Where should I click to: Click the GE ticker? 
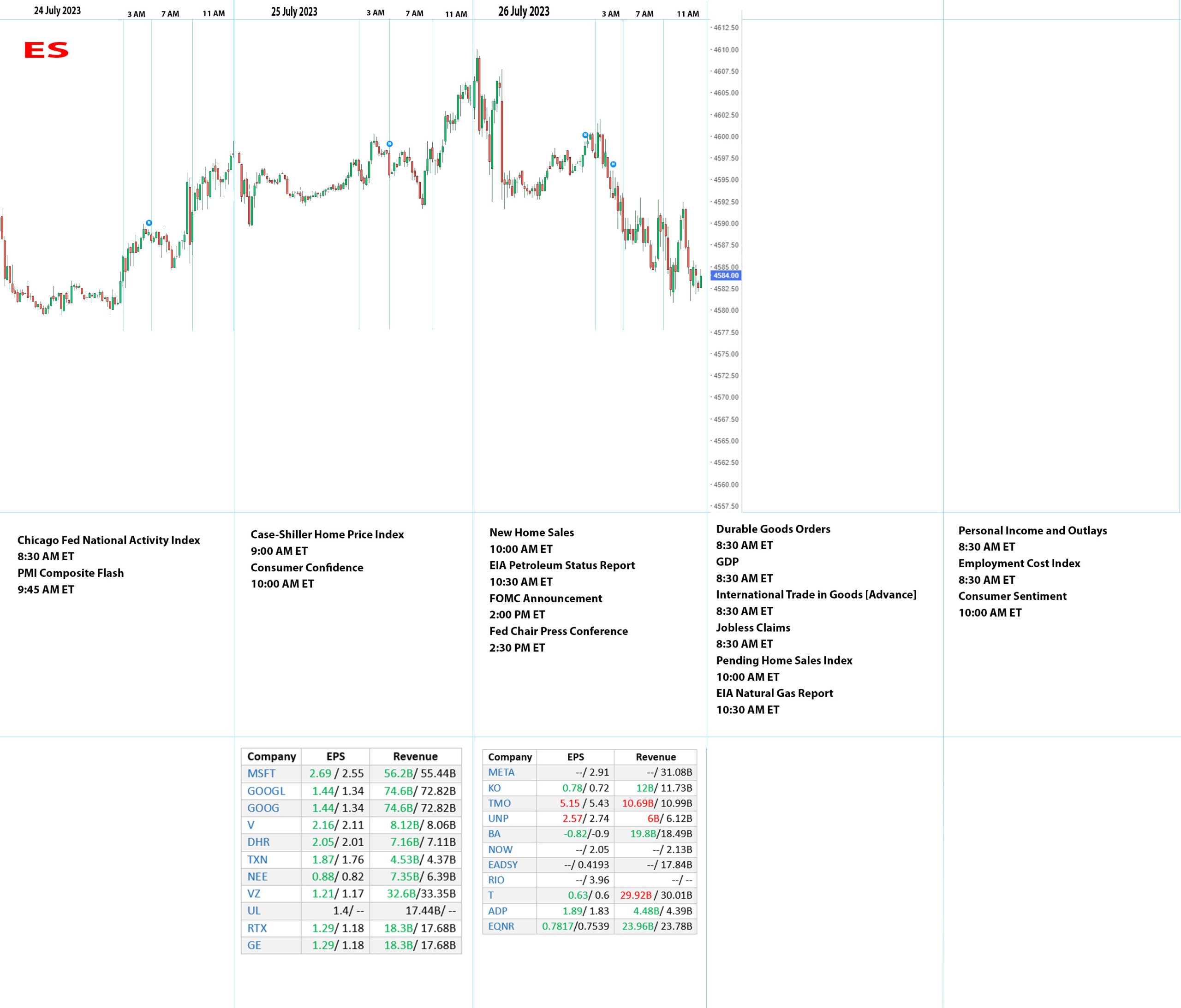(x=254, y=945)
